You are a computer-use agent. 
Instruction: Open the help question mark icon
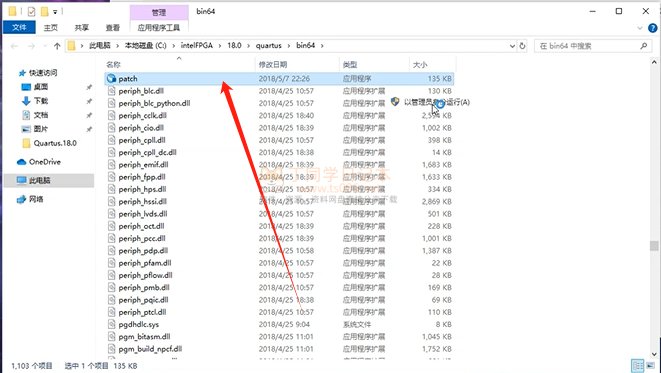coord(653,28)
